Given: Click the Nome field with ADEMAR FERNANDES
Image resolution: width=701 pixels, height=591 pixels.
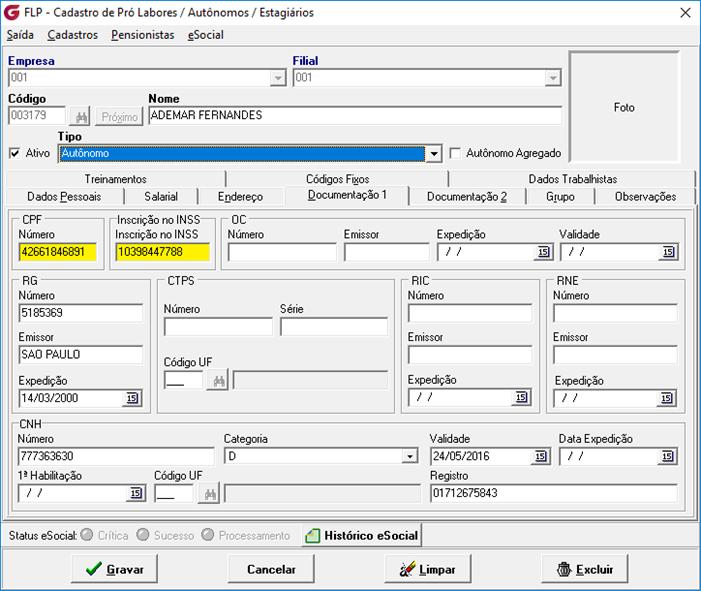Looking at the screenshot, I should point(355,115).
